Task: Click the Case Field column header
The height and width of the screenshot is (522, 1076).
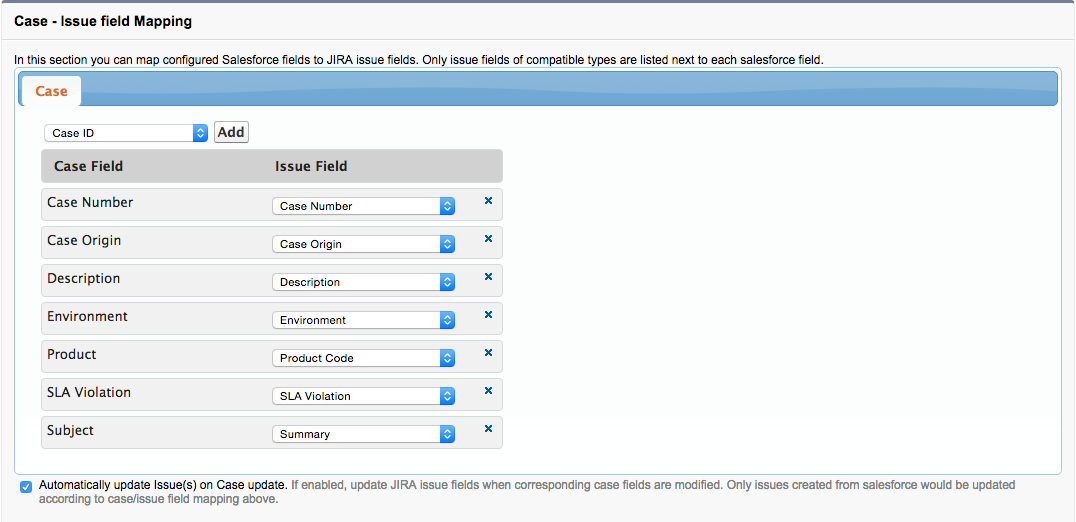Action: [88, 166]
